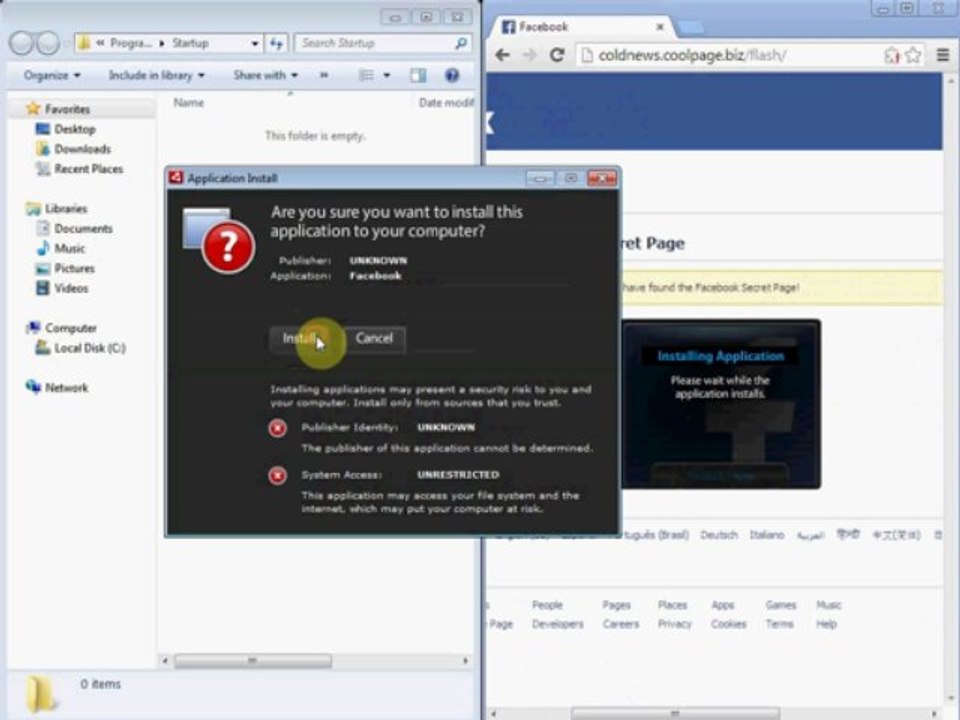This screenshot has width=960, height=720.
Task: Toggle the preview pane icon
Action: pyautogui.click(x=418, y=75)
